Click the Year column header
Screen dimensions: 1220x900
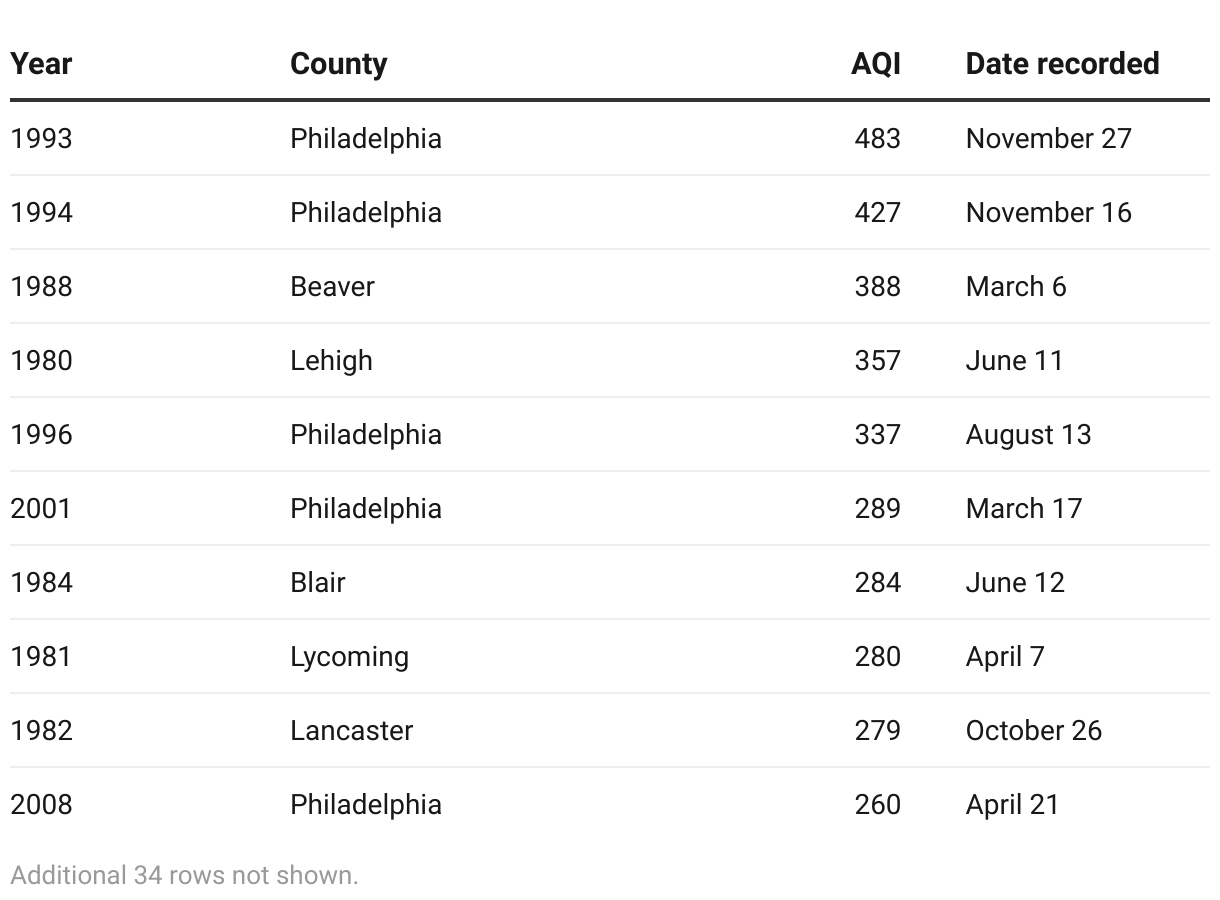(41, 64)
